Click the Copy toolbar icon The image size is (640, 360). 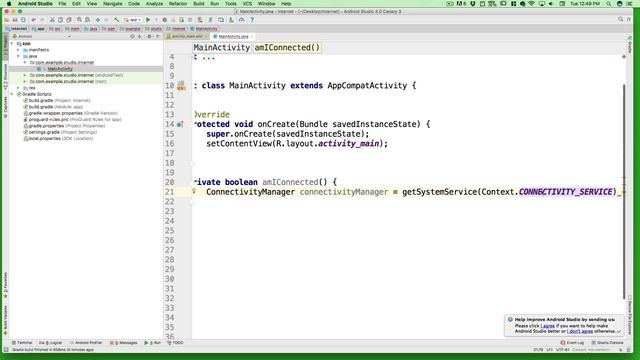(x=60, y=20)
